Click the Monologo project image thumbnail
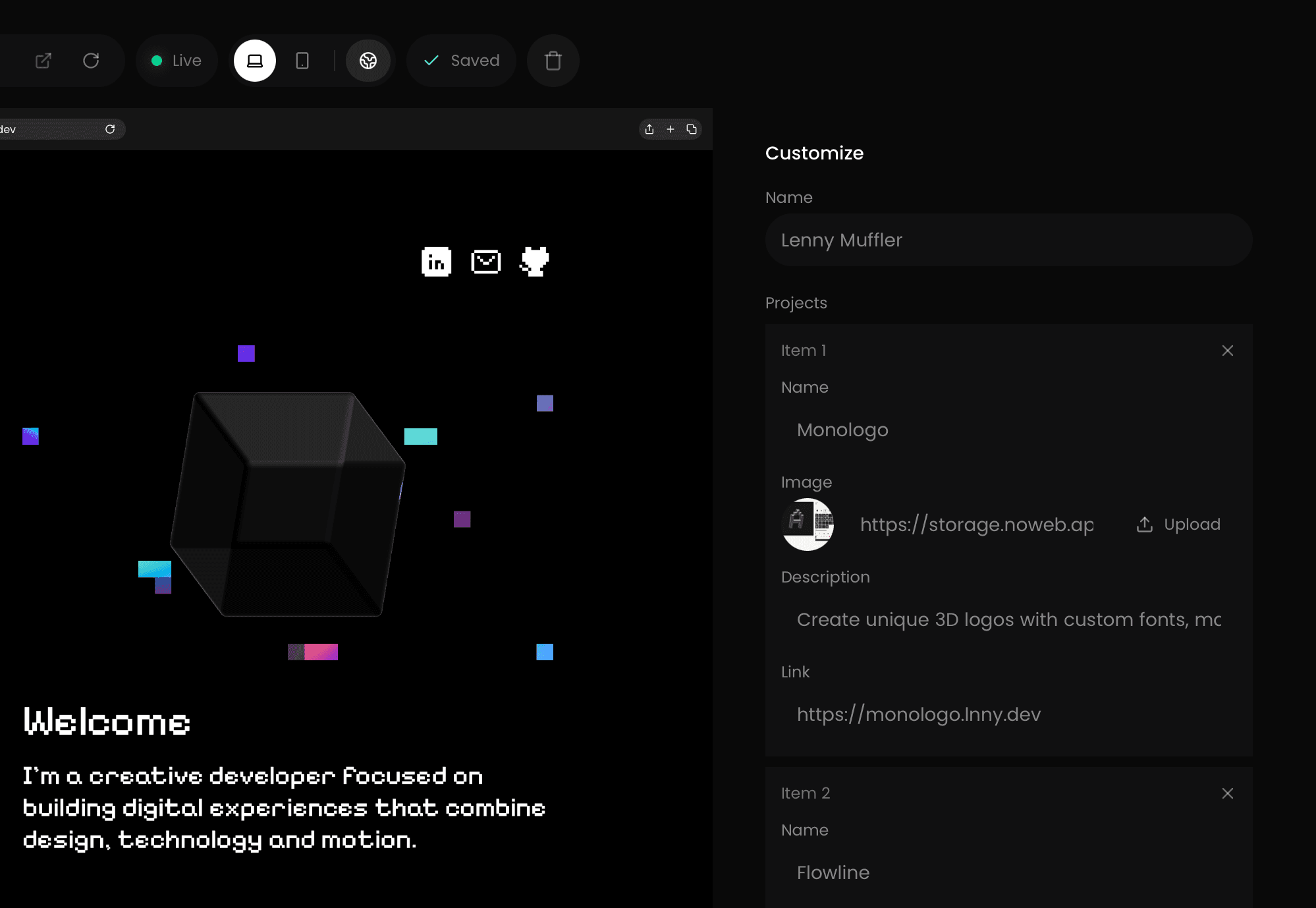This screenshot has width=1316, height=908. [808, 525]
